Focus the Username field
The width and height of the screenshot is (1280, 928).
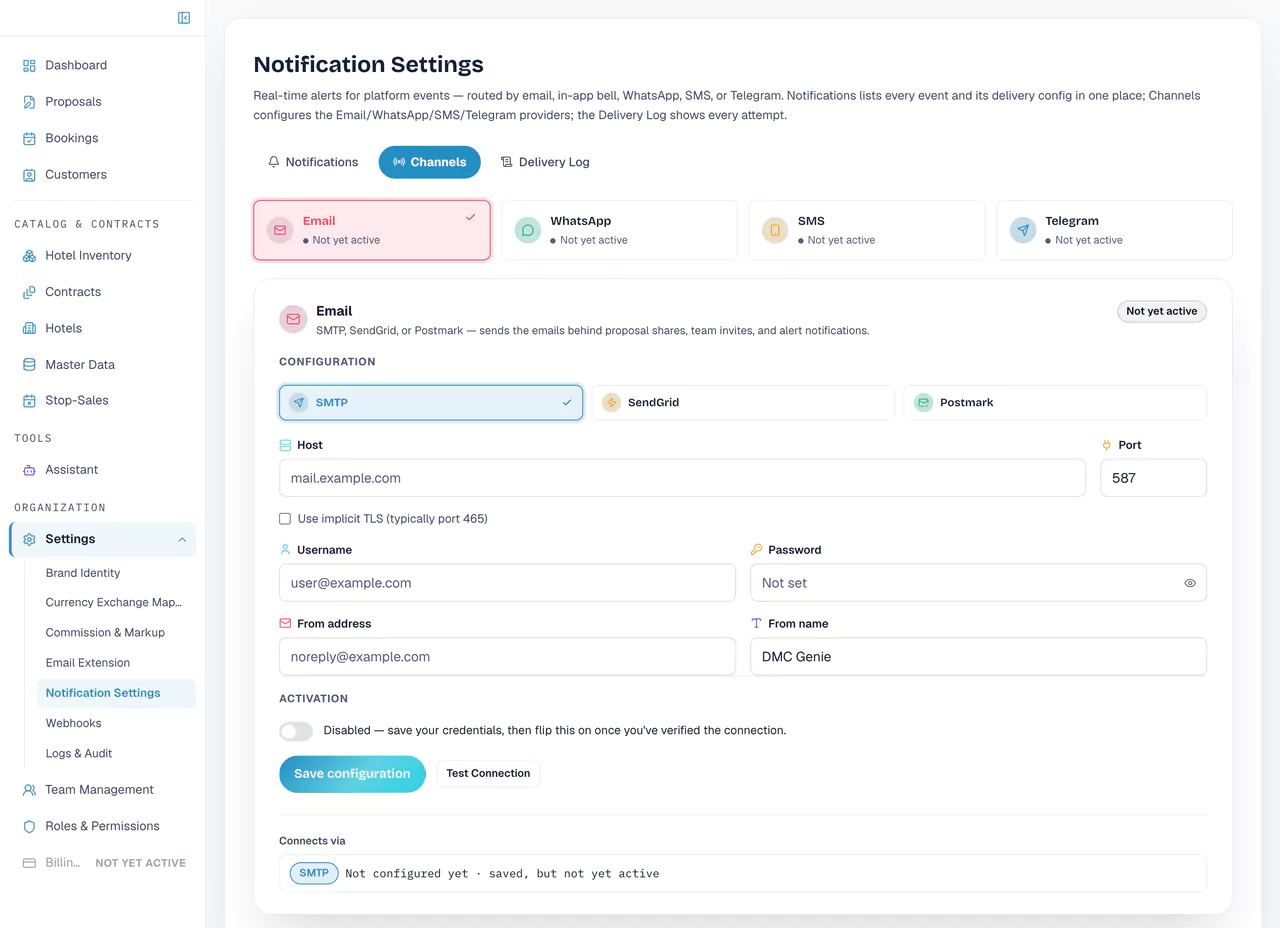click(507, 583)
